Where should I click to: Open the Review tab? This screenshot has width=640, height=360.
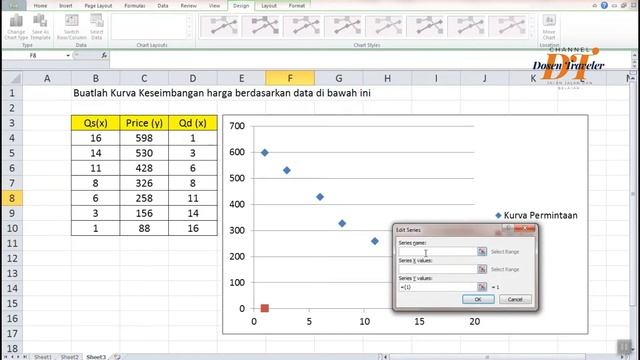pos(188,6)
